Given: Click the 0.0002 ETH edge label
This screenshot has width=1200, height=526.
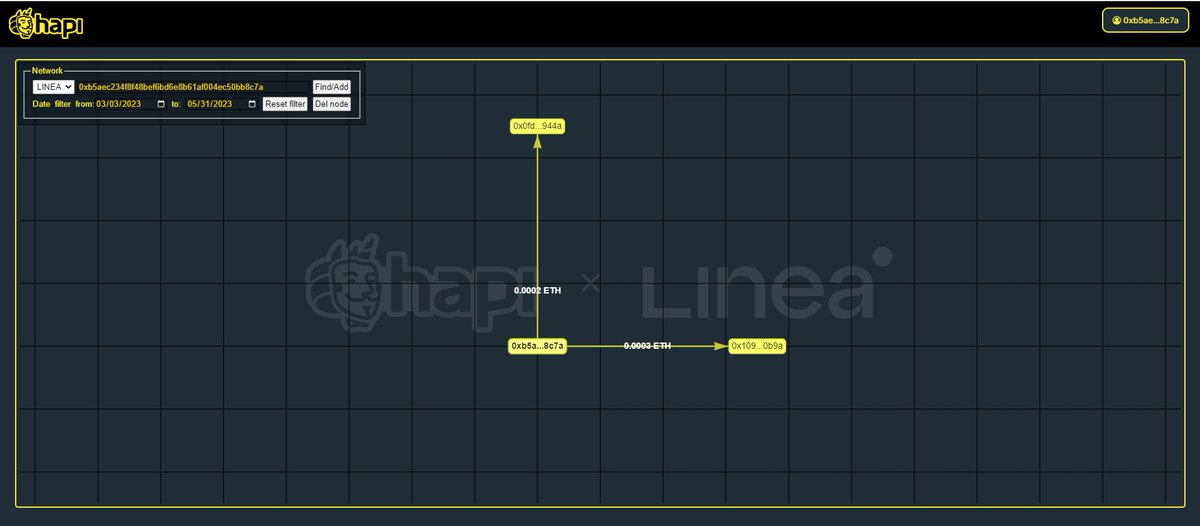Looking at the screenshot, I should click(538, 290).
